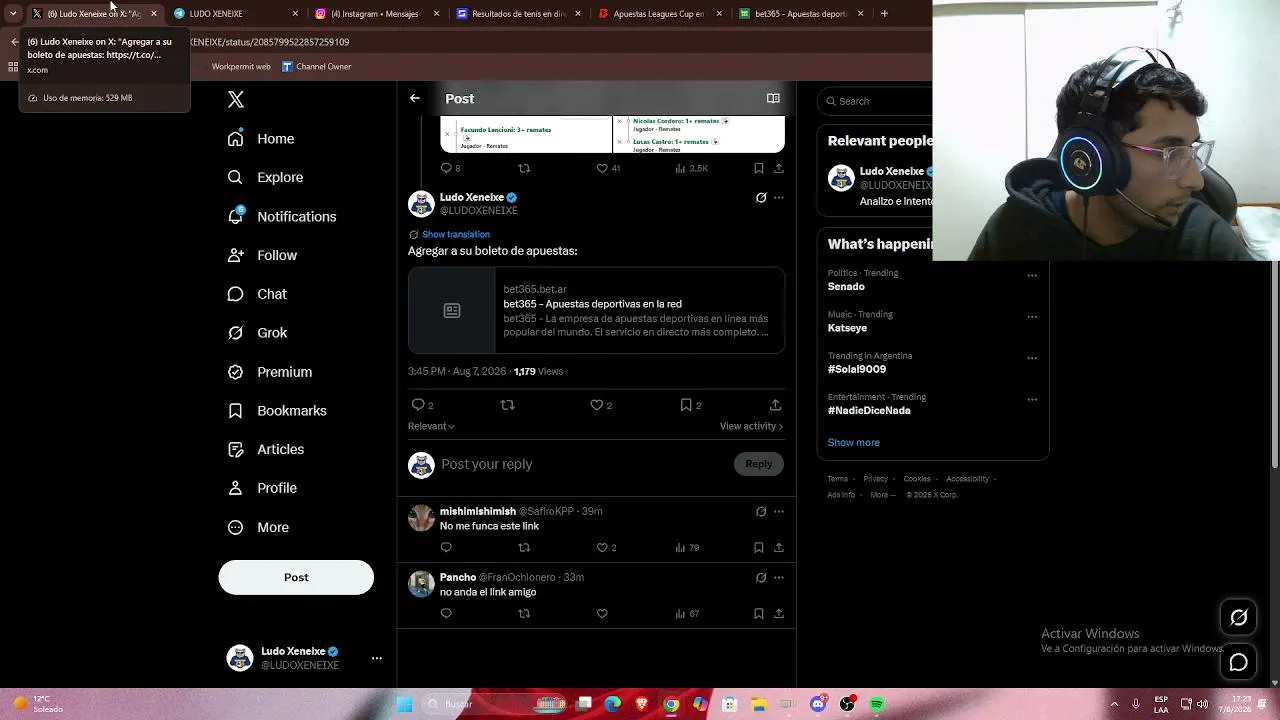Open reader view icon in Post header
1280x720 pixels.
[773, 98]
